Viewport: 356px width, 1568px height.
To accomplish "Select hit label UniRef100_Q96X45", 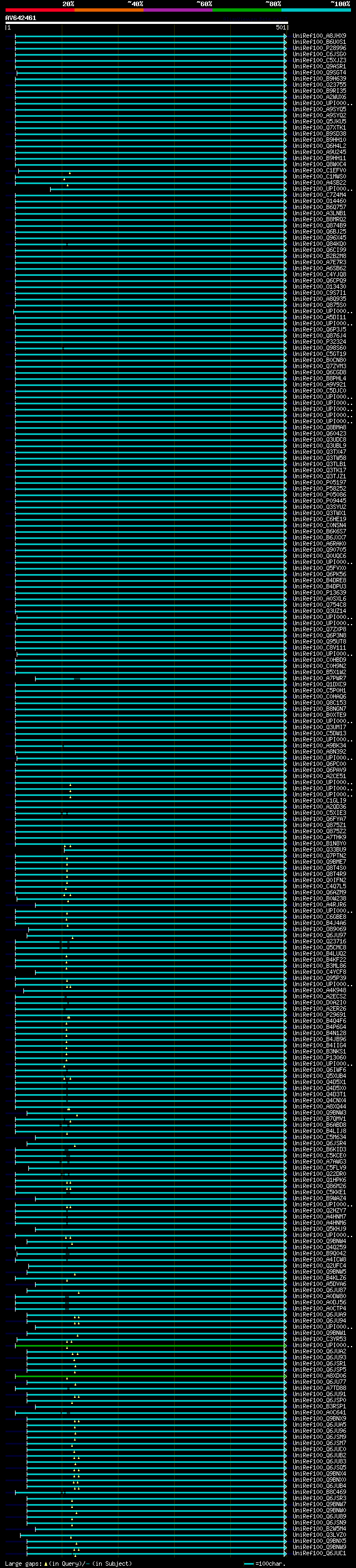I will (x=319, y=238).
